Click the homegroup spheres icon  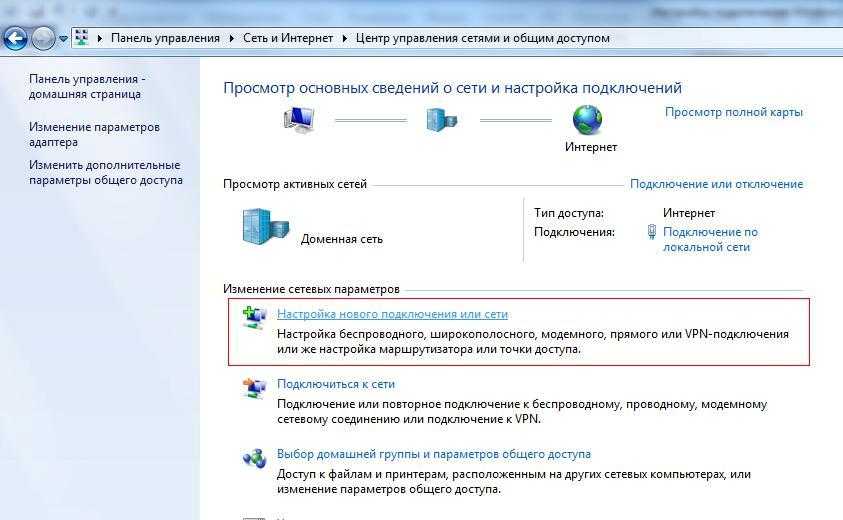(254, 458)
